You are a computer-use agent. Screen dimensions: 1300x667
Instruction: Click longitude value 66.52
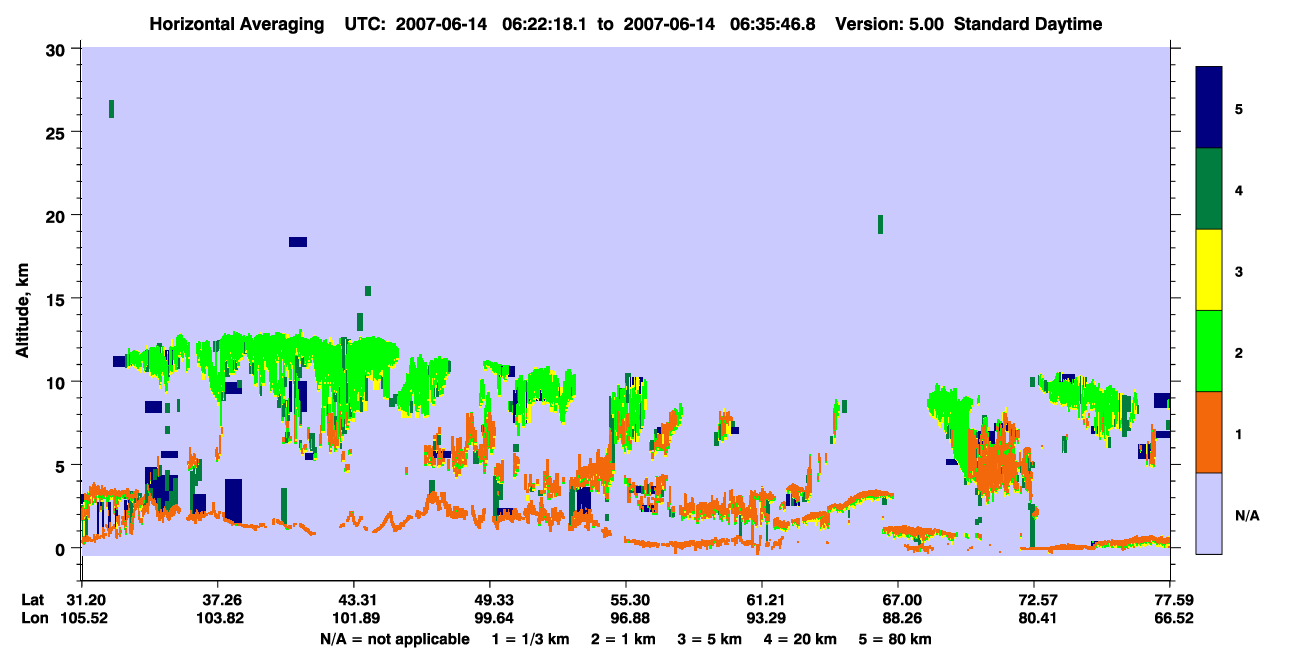(1169, 618)
